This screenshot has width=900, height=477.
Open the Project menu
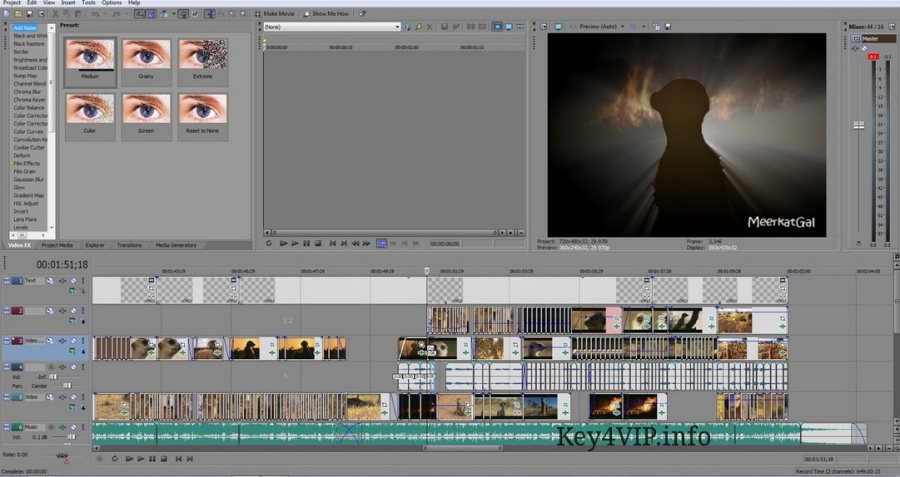11,3
